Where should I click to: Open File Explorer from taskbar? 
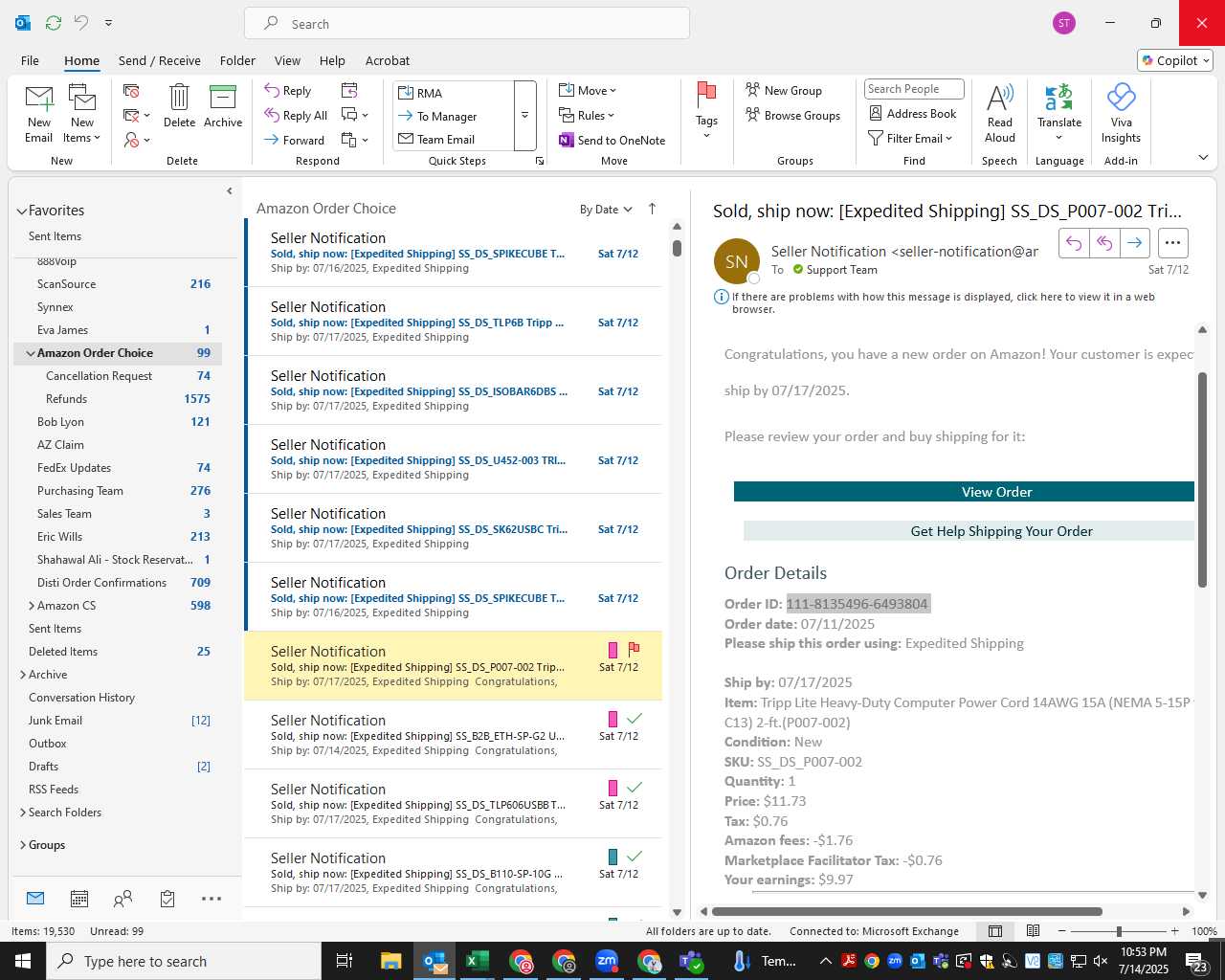[390, 961]
